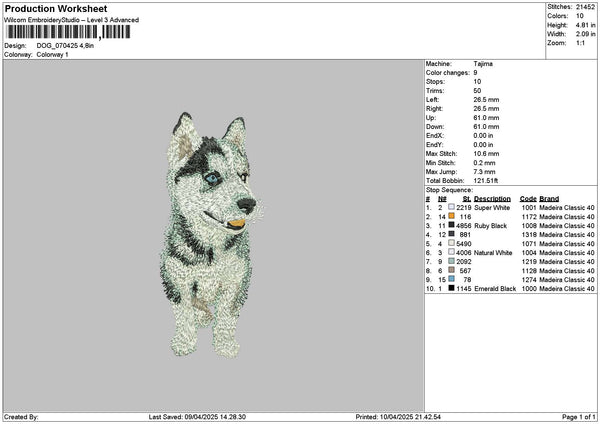600x424 pixels.
Task: Click the barcode under the worksheet title
Action: (x=68, y=32)
